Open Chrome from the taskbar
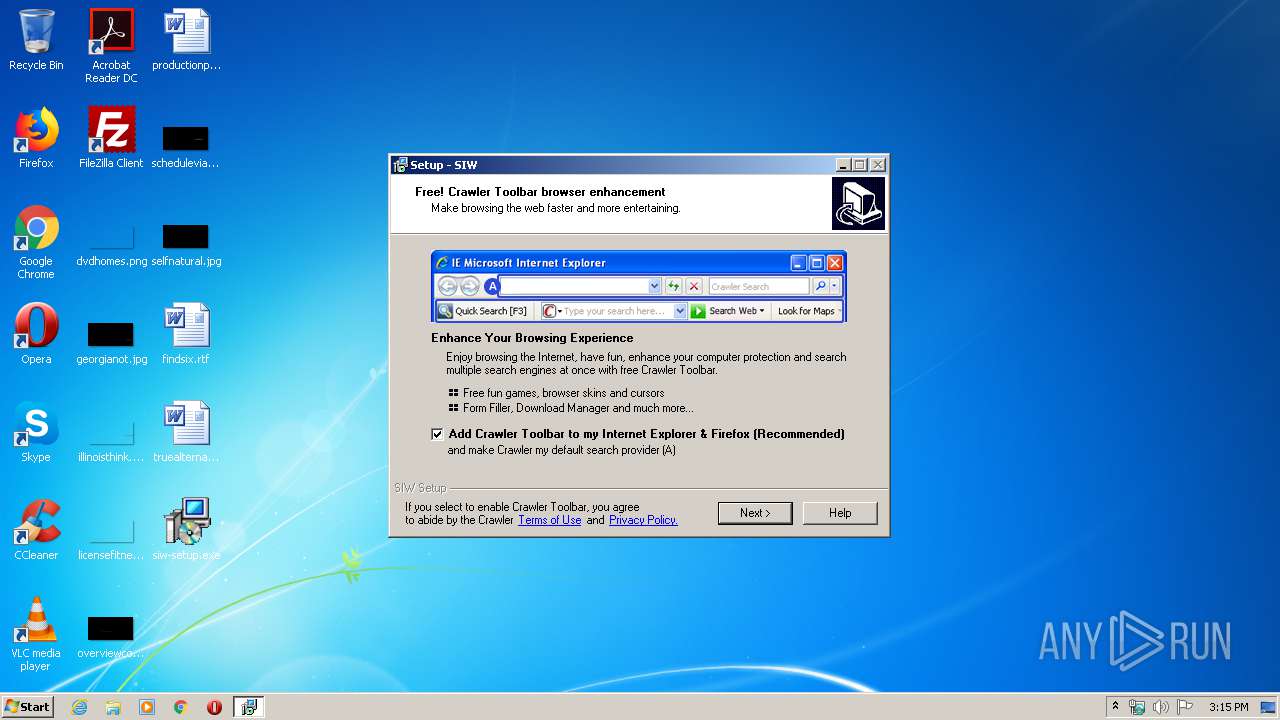The width and height of the screenshot is (1280, 720). [x=181, y=707]
